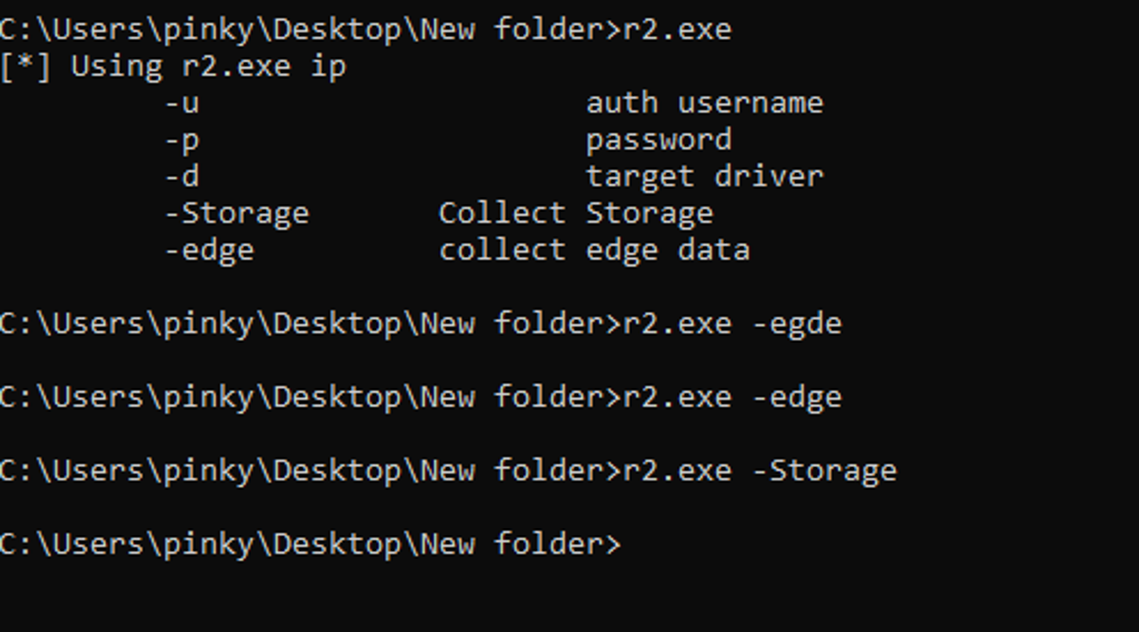Click the executed "r2.exe -edge" command
Viewport: 1140px width, 635px height.
(x=732, y=397)
